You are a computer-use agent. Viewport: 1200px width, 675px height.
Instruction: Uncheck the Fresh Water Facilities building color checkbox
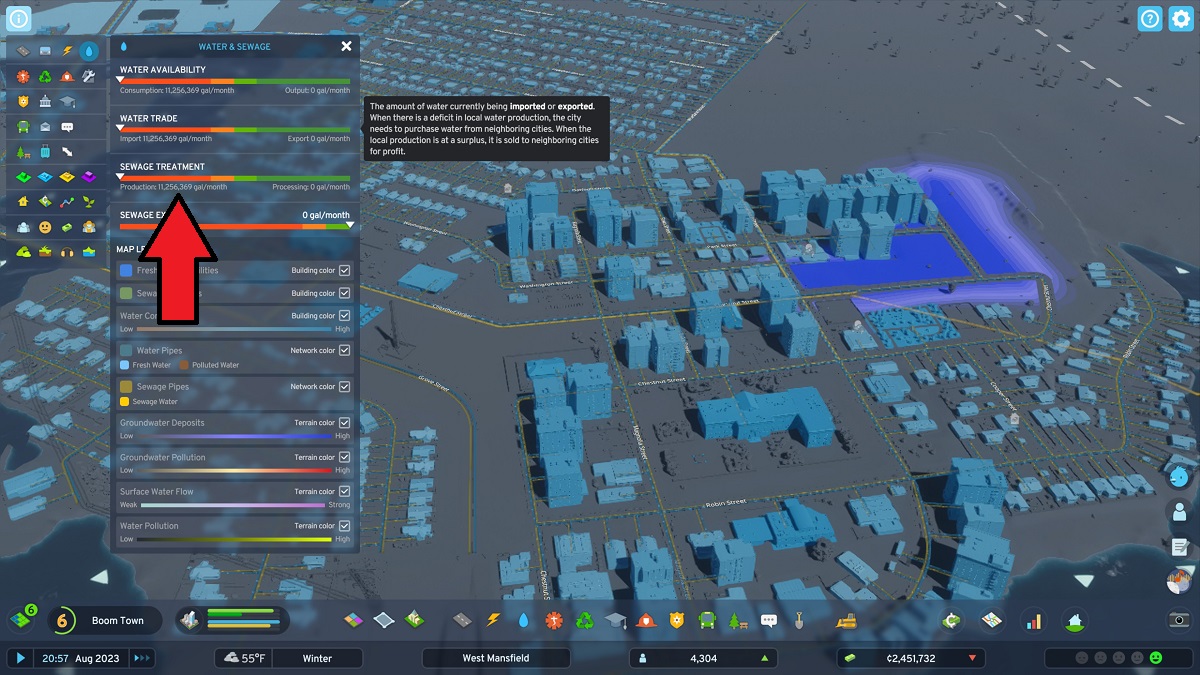tap(345, 270)
